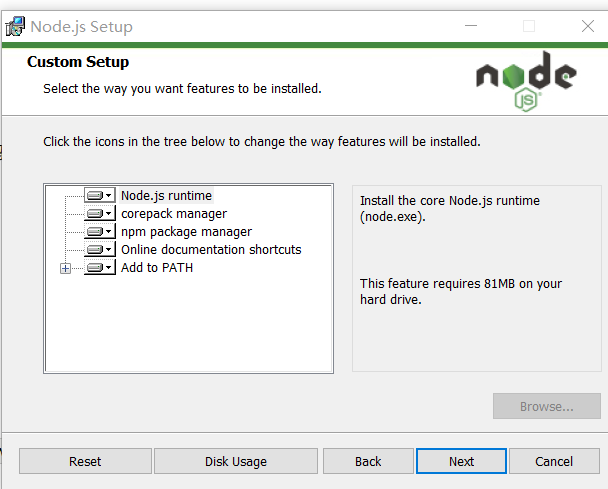Click the 'Click the icons in the tree' instruction

pyautogui.click(x=262, y=142)
